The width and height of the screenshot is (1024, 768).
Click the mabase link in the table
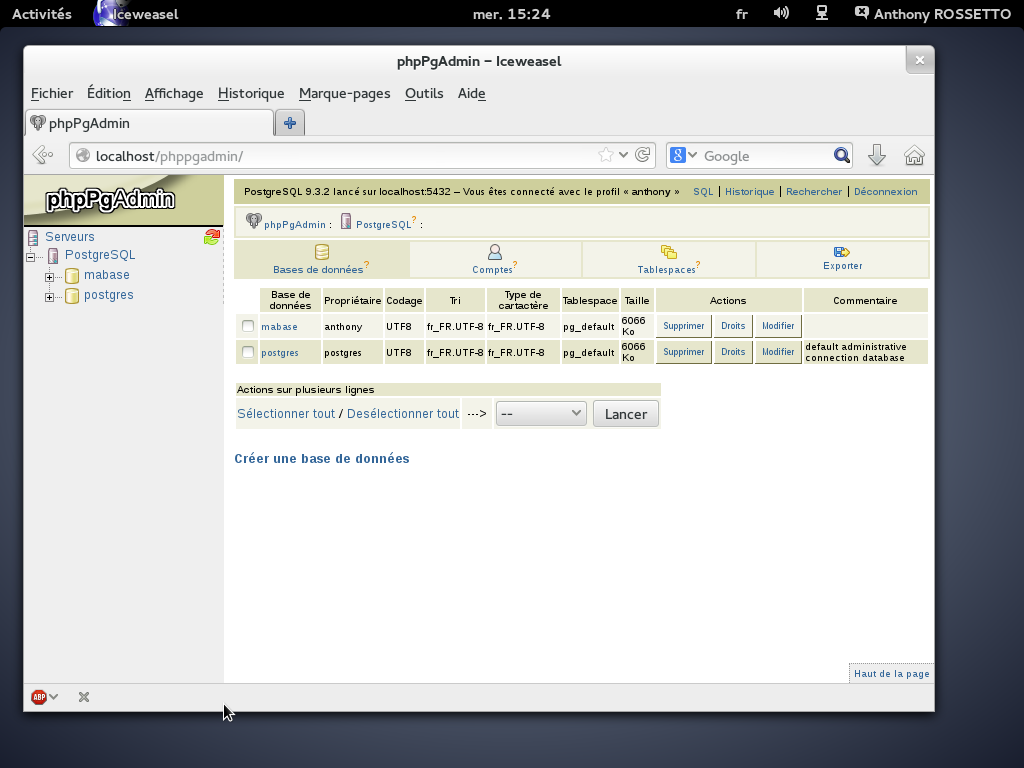pos(280,327)
